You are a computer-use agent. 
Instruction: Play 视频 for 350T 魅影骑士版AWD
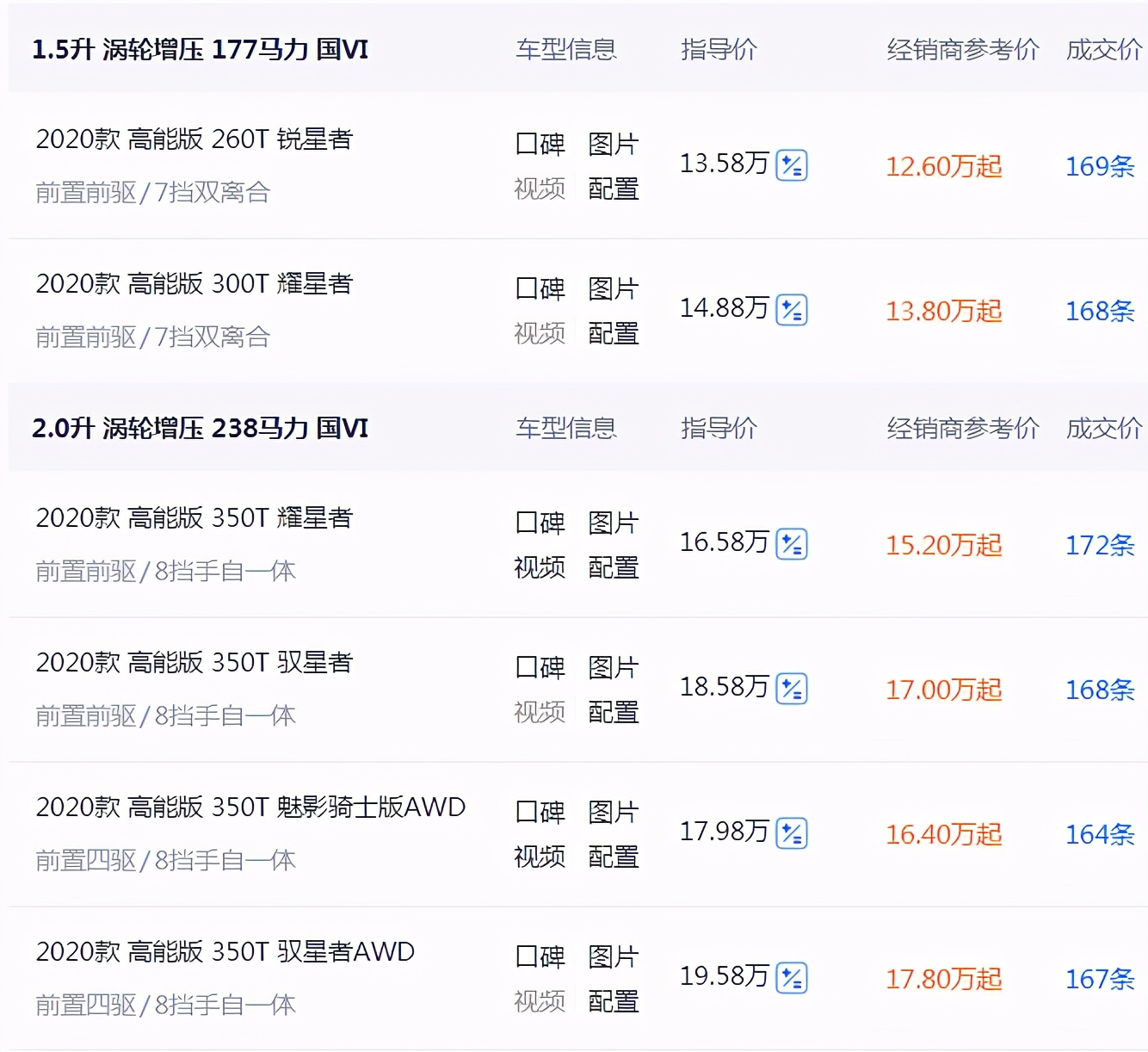pyautogui.click(x=540, y=857)
